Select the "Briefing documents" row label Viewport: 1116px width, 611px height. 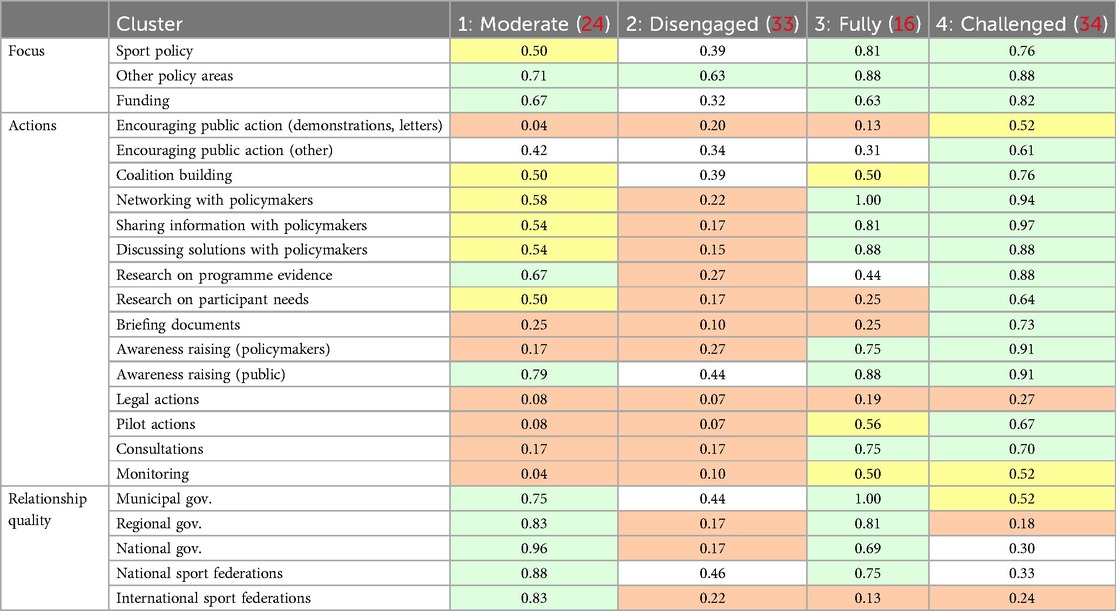click(x=178, y=325)
